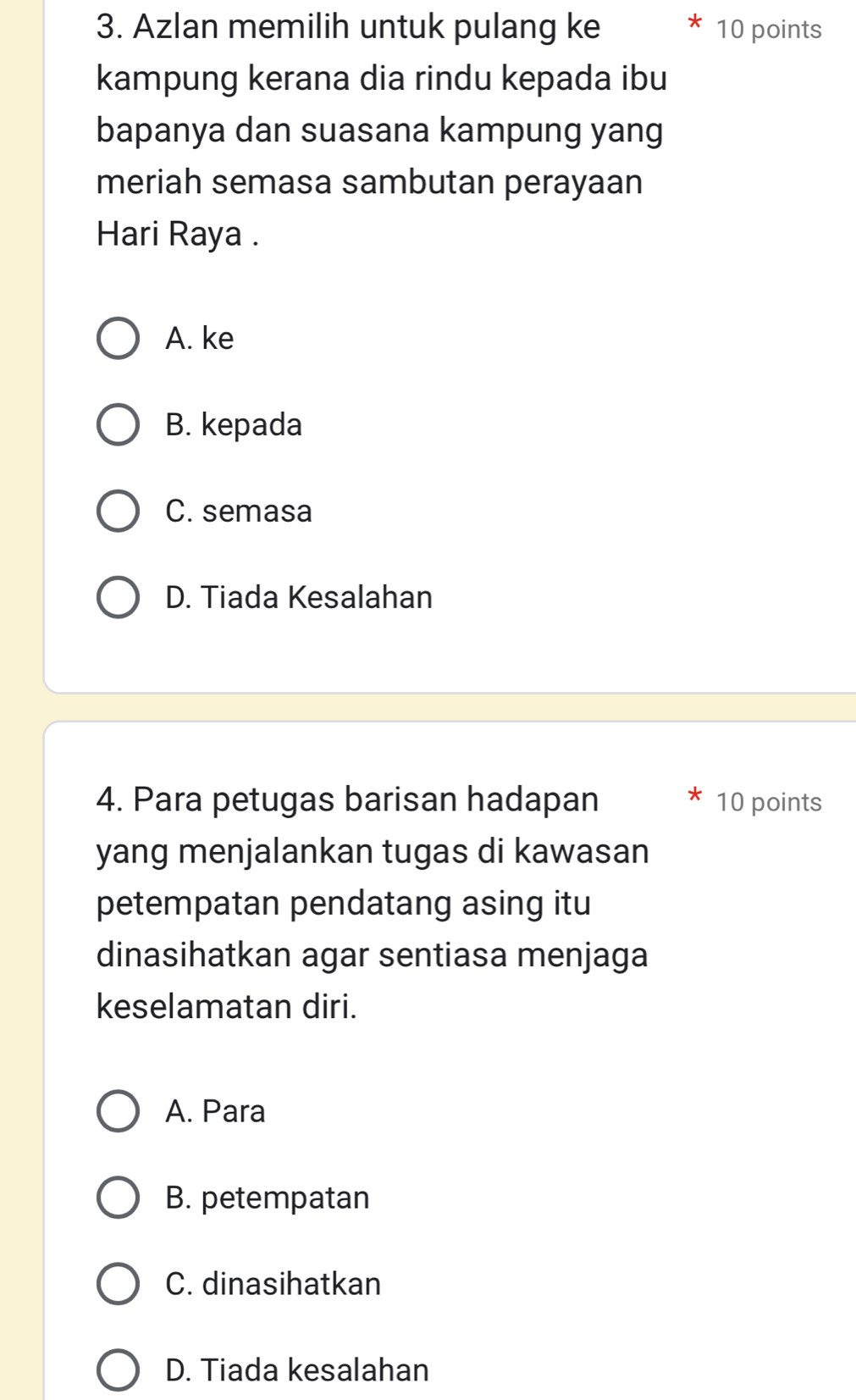Select option B. kepada for question 3

[119, 424]
